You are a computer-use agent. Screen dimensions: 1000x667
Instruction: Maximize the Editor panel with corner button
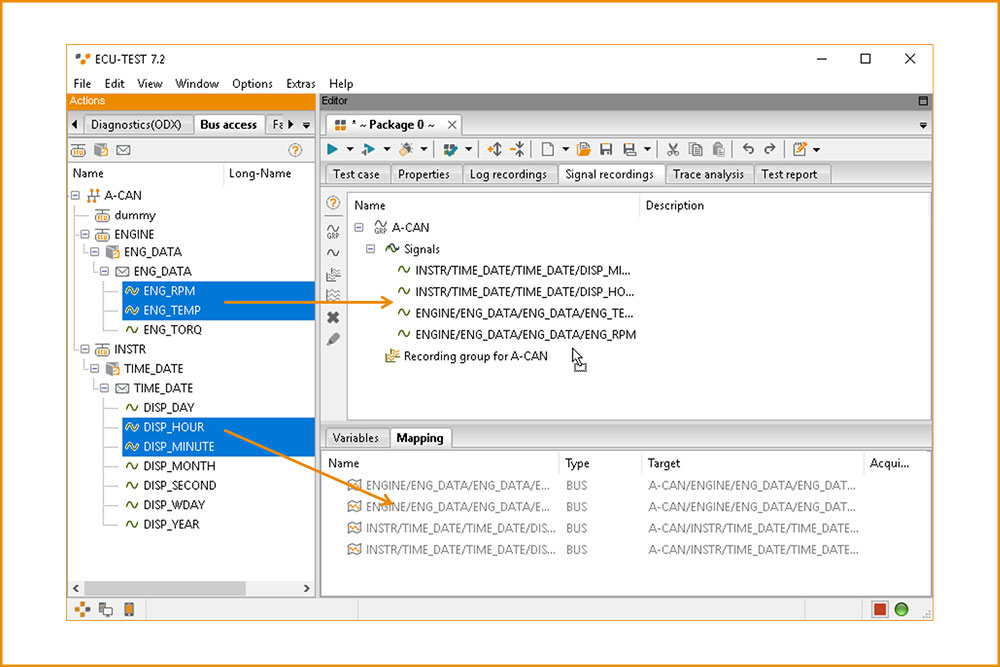pyautogui.click(x=923, y=101)
